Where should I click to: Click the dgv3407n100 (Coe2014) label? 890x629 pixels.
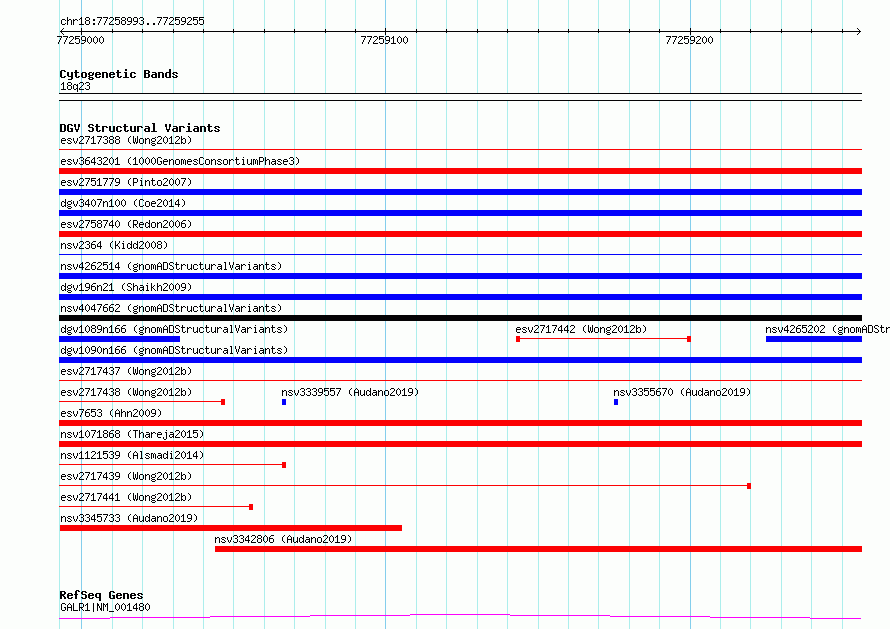point(123,203)
